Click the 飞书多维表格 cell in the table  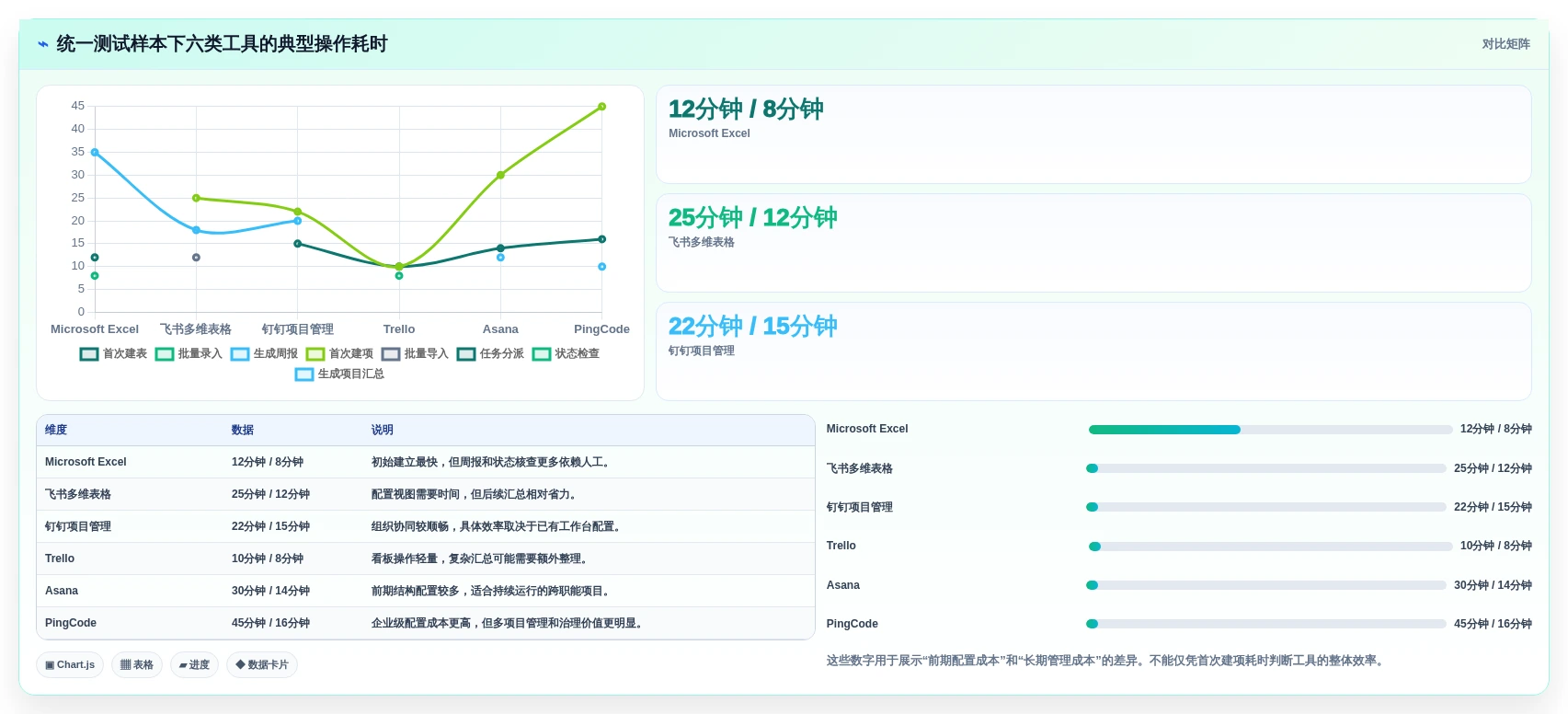130,494
